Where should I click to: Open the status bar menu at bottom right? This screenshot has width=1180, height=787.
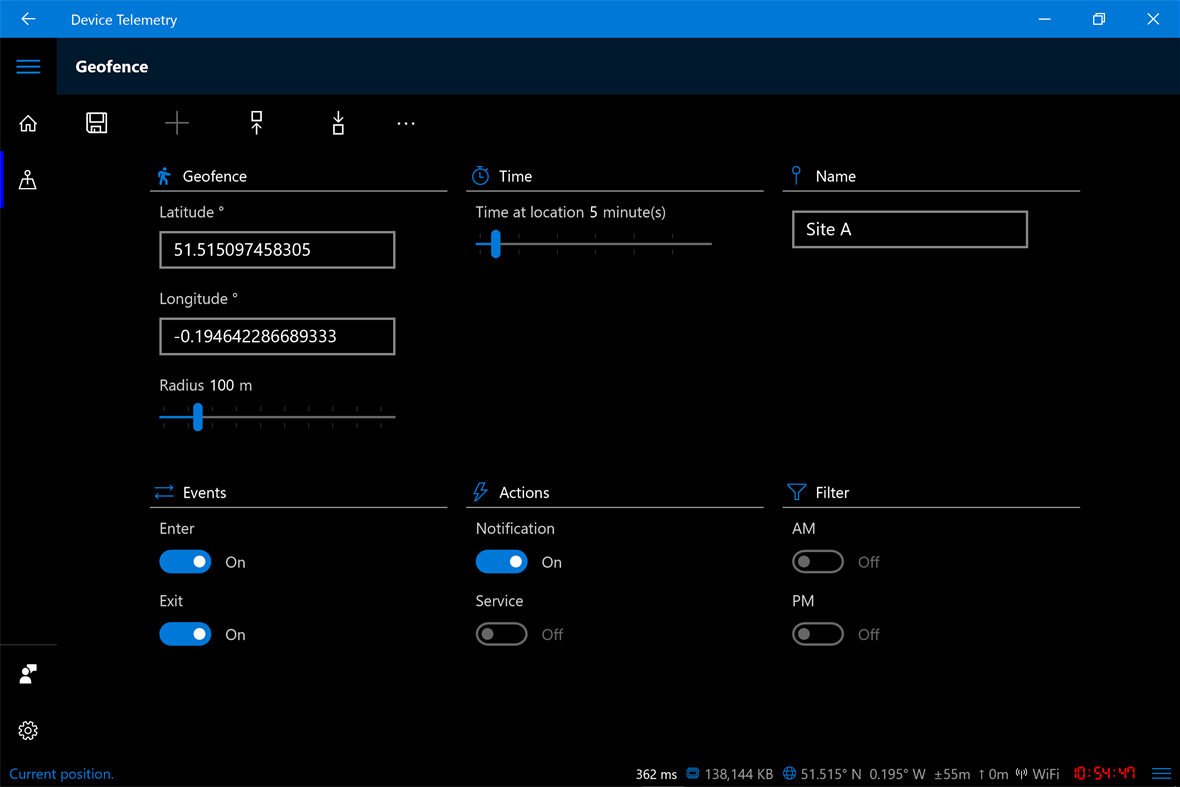click(1161, 773)
